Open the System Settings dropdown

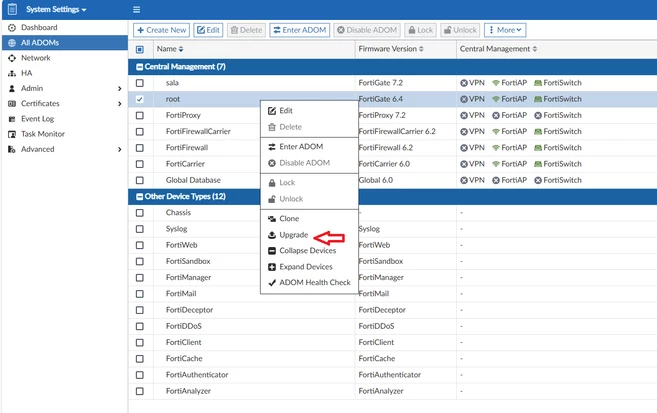(56, 9)
